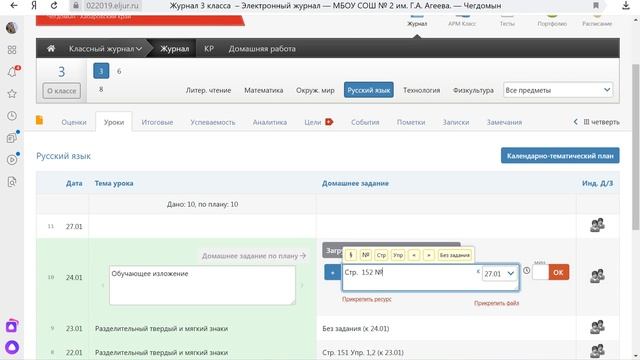Switch to the Замечания tab
This screenshot has width=640, height=360.
(504, 122)
